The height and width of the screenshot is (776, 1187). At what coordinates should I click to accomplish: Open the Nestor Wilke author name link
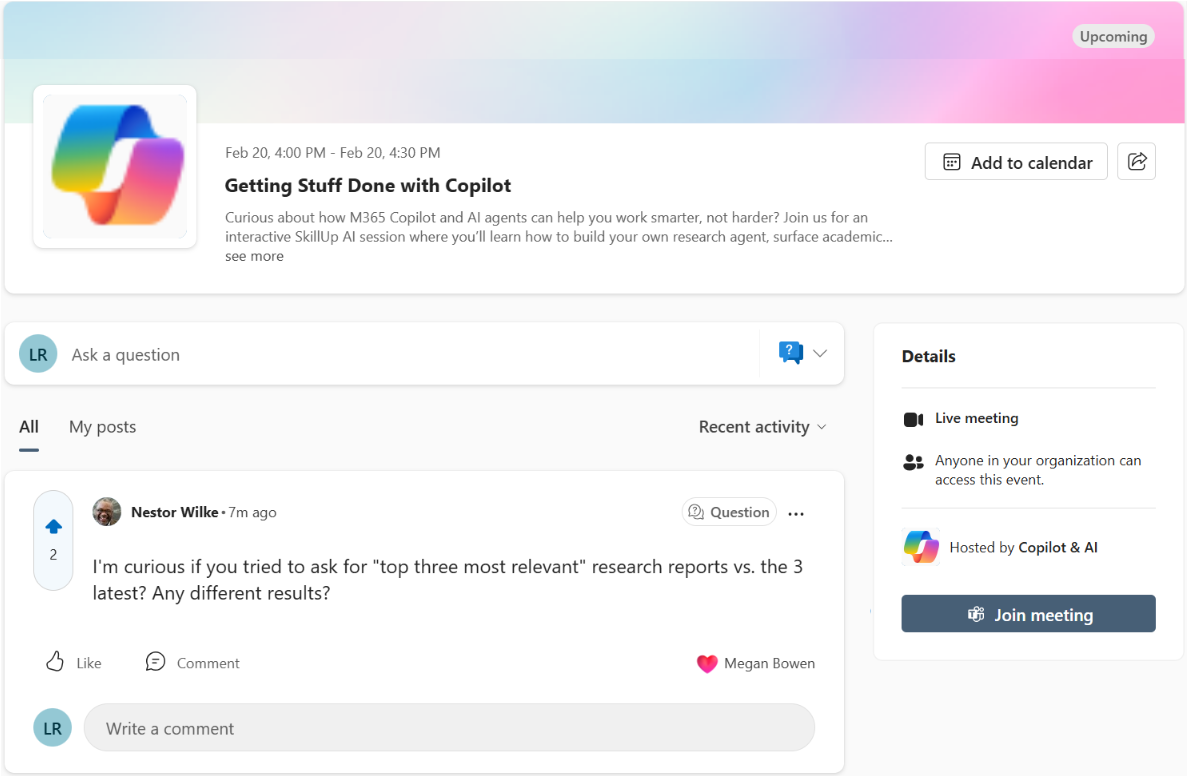pyautogui.click(x=174, y=512)
